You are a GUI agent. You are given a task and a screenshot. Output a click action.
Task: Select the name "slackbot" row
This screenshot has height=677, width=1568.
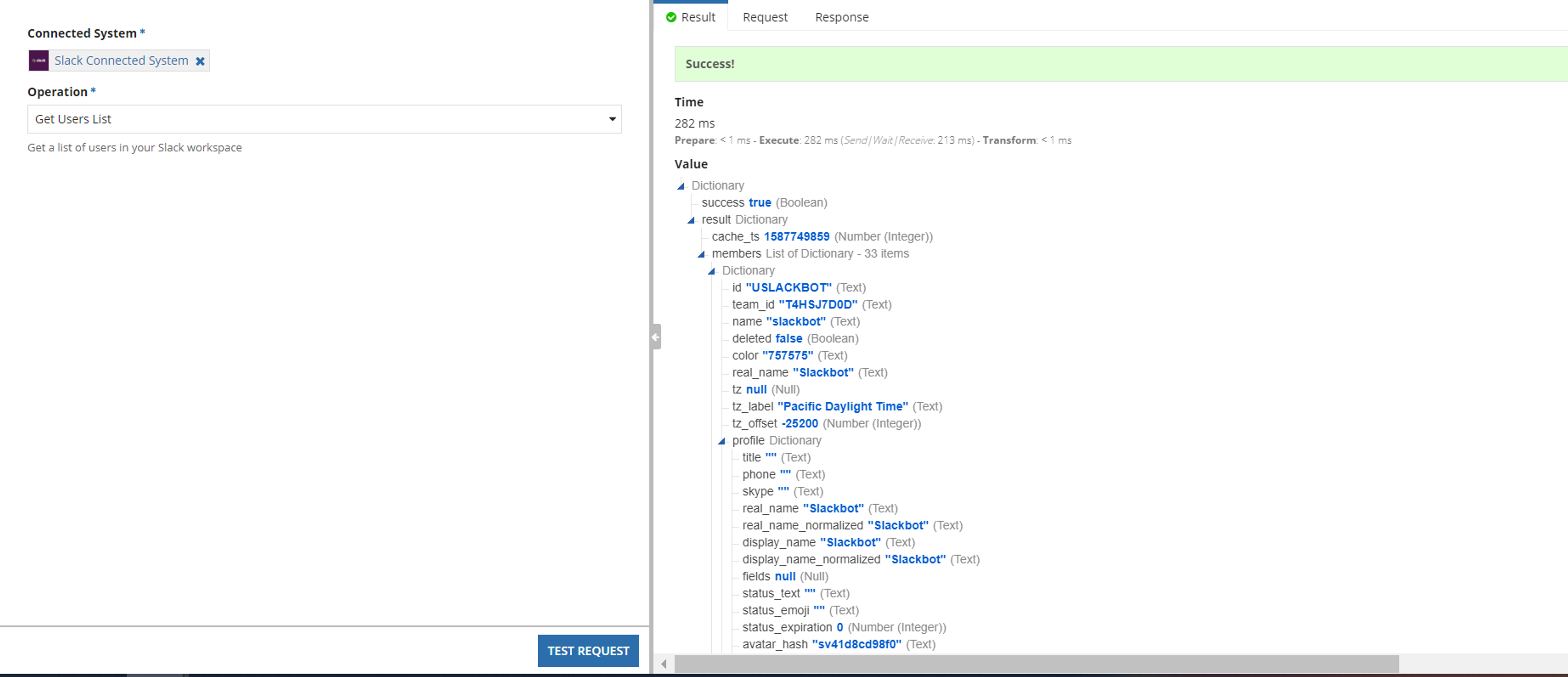point(795,321)
